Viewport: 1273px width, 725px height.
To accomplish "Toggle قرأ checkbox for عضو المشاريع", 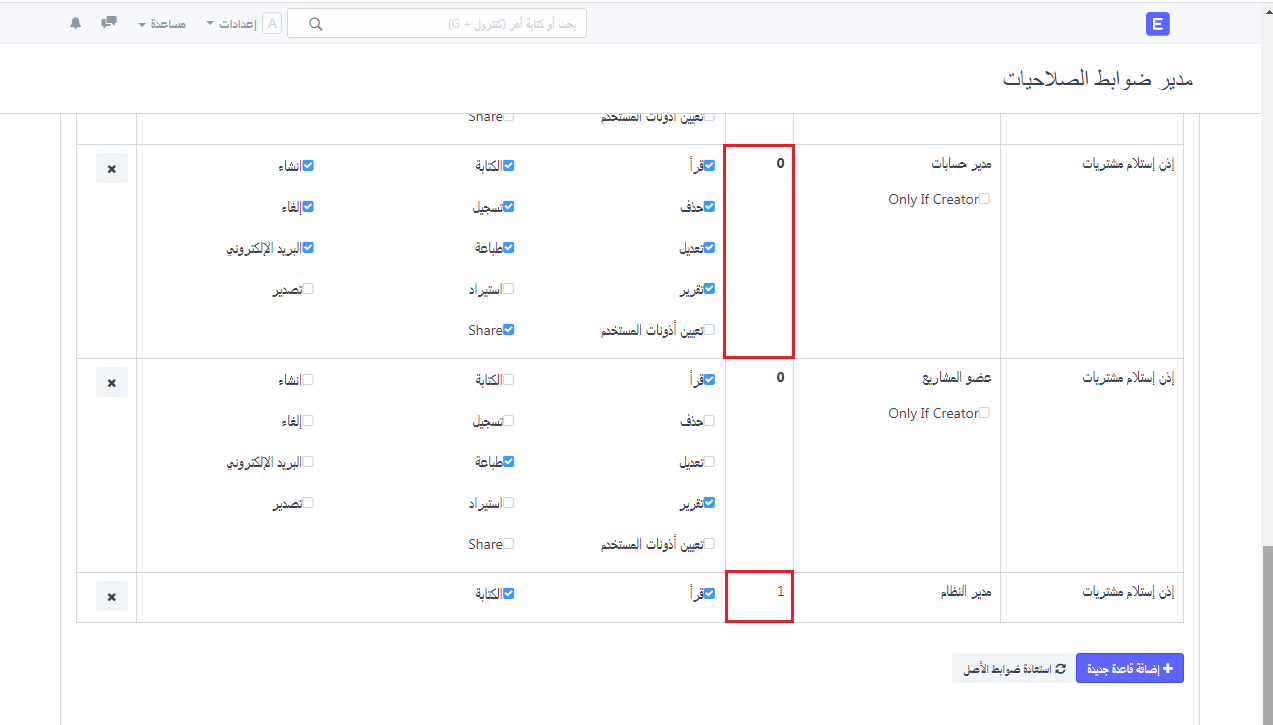I will [x=709, y=380].
